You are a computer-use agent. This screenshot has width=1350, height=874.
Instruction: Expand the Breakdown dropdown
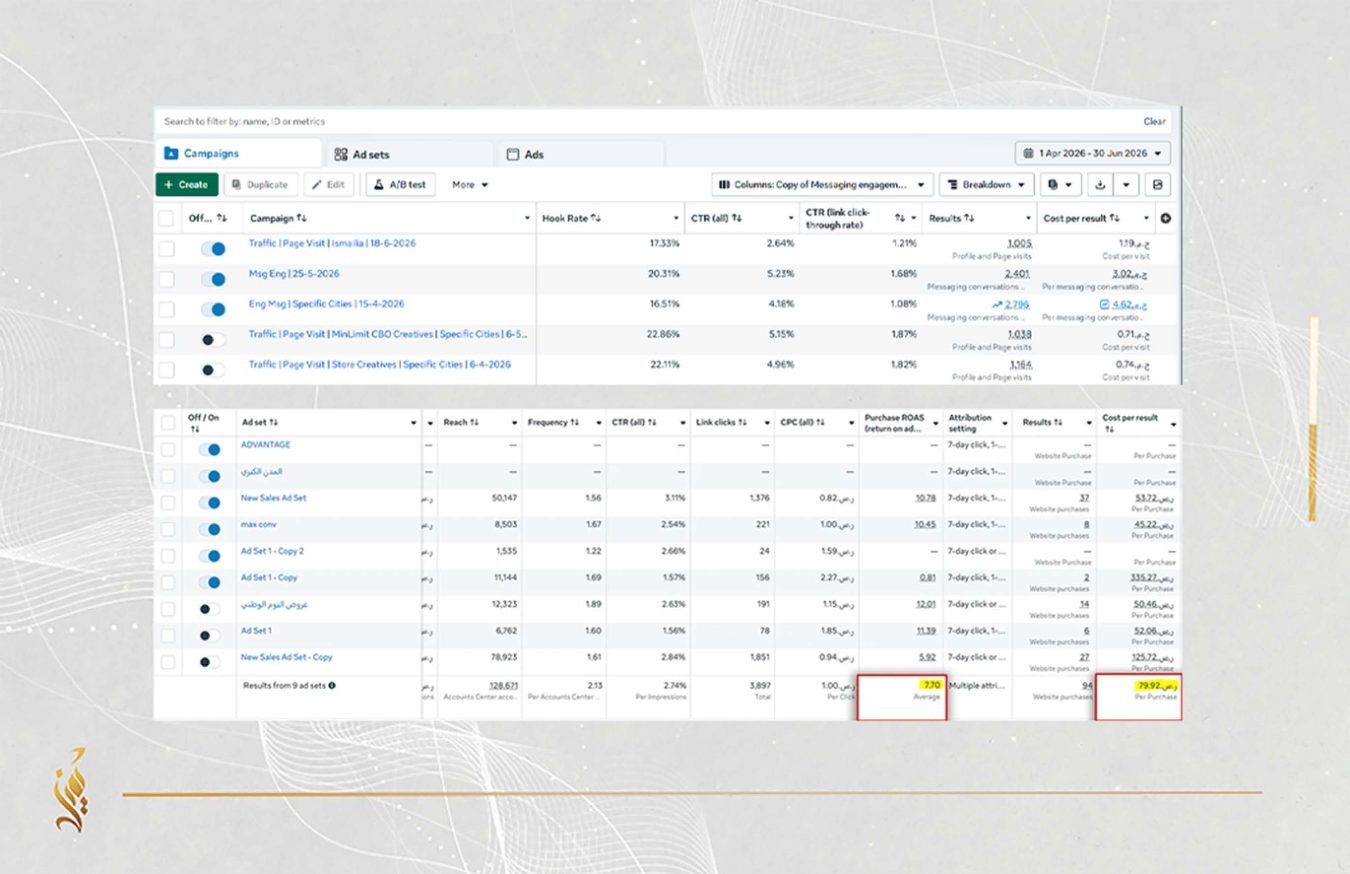(x=987, y=185)
